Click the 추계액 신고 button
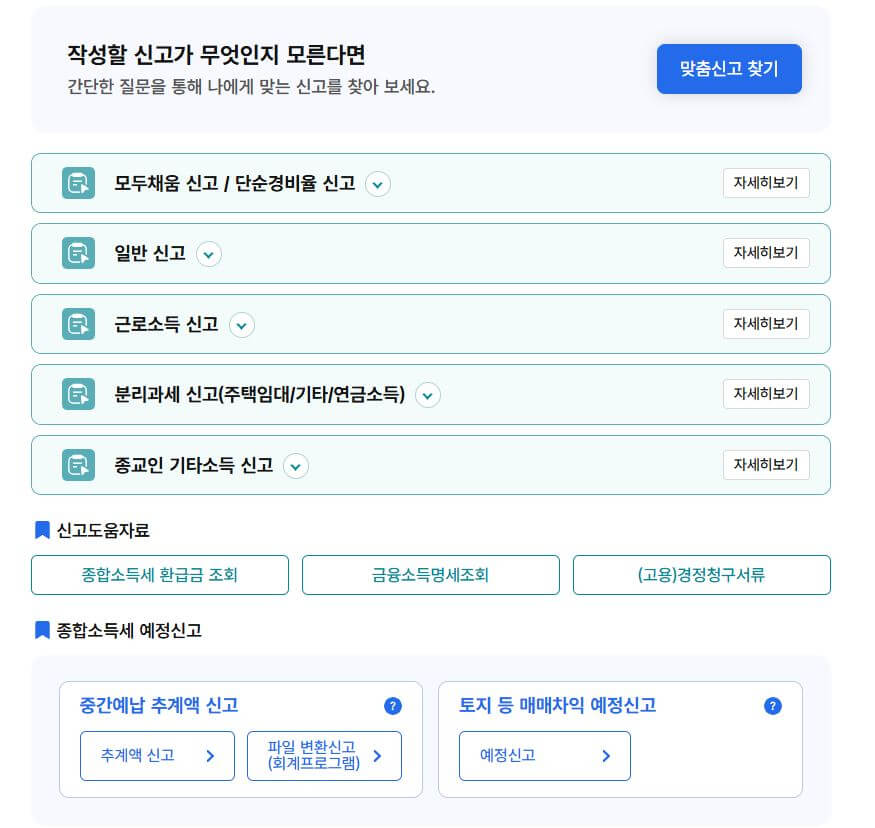The width and height of the screenshot is (875, 828). coord(157,756)
